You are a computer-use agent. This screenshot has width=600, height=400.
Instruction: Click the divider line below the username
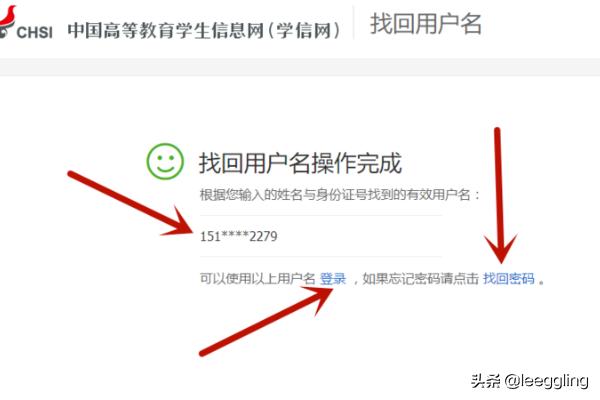tap(321, 256)
